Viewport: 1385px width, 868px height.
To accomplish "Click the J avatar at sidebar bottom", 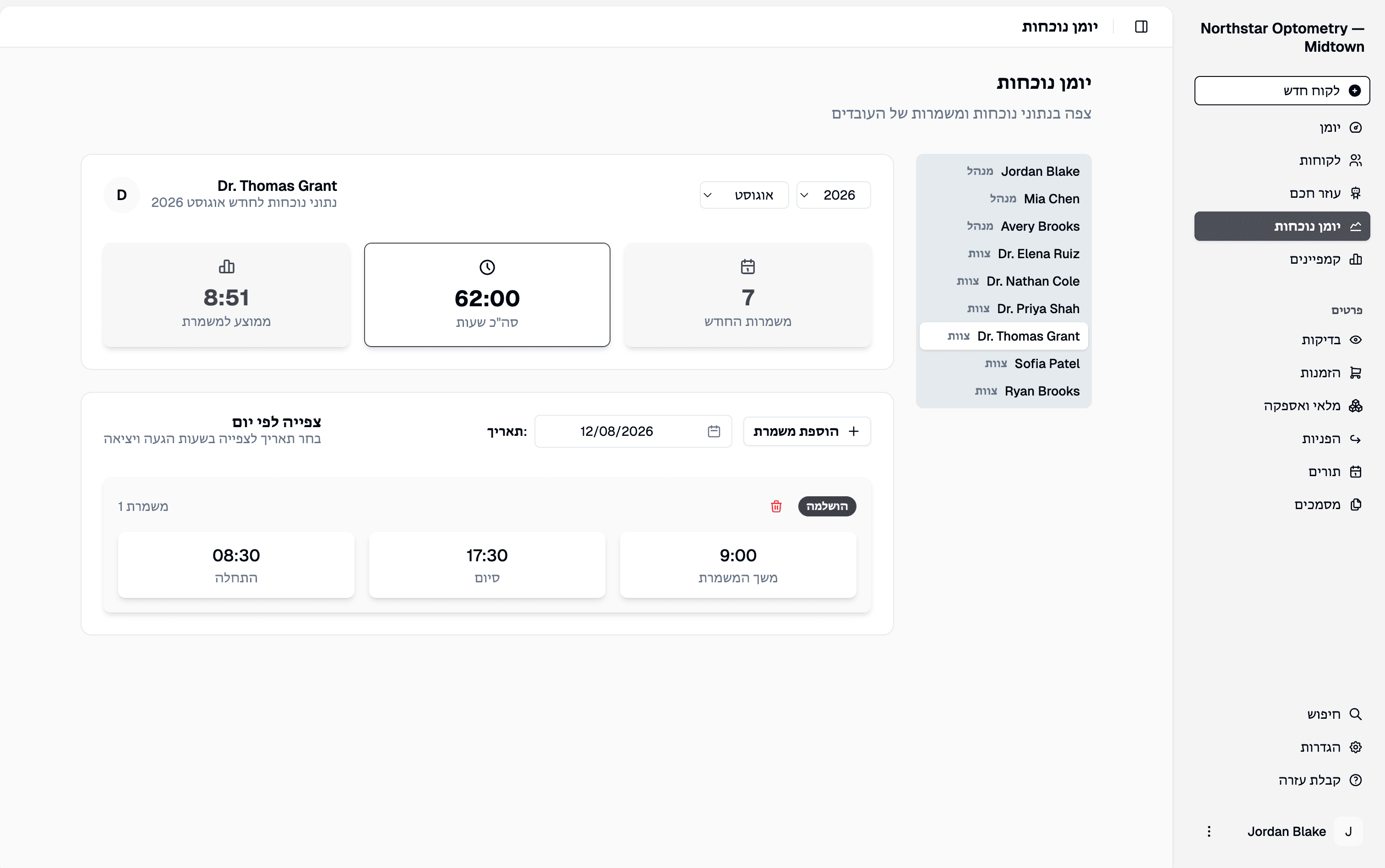I will point(1348,831).
